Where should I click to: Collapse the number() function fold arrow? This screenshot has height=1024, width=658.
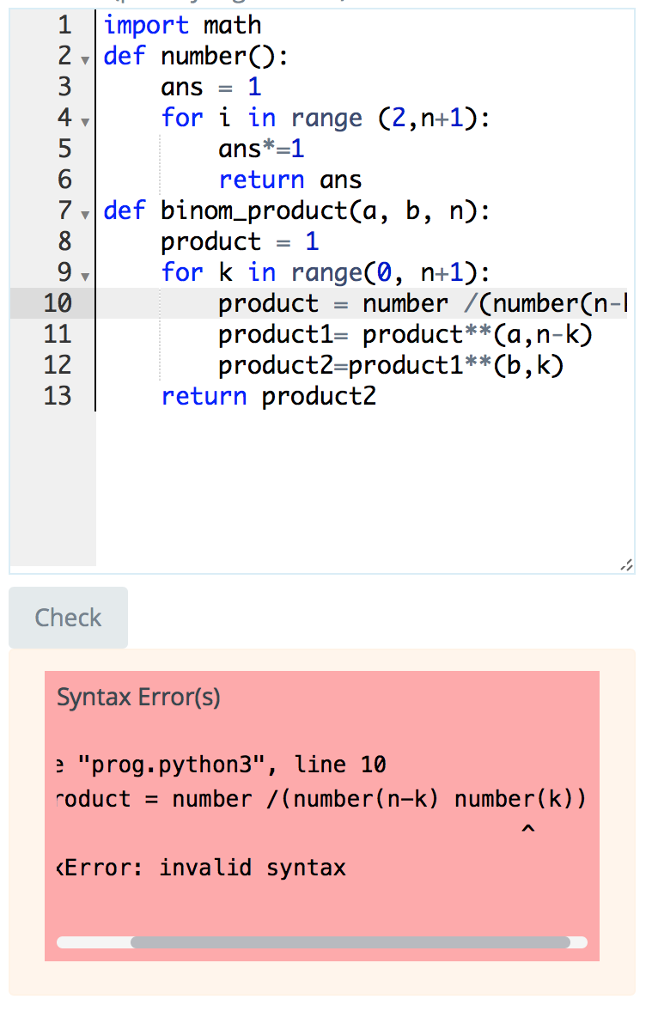(85, 58)
